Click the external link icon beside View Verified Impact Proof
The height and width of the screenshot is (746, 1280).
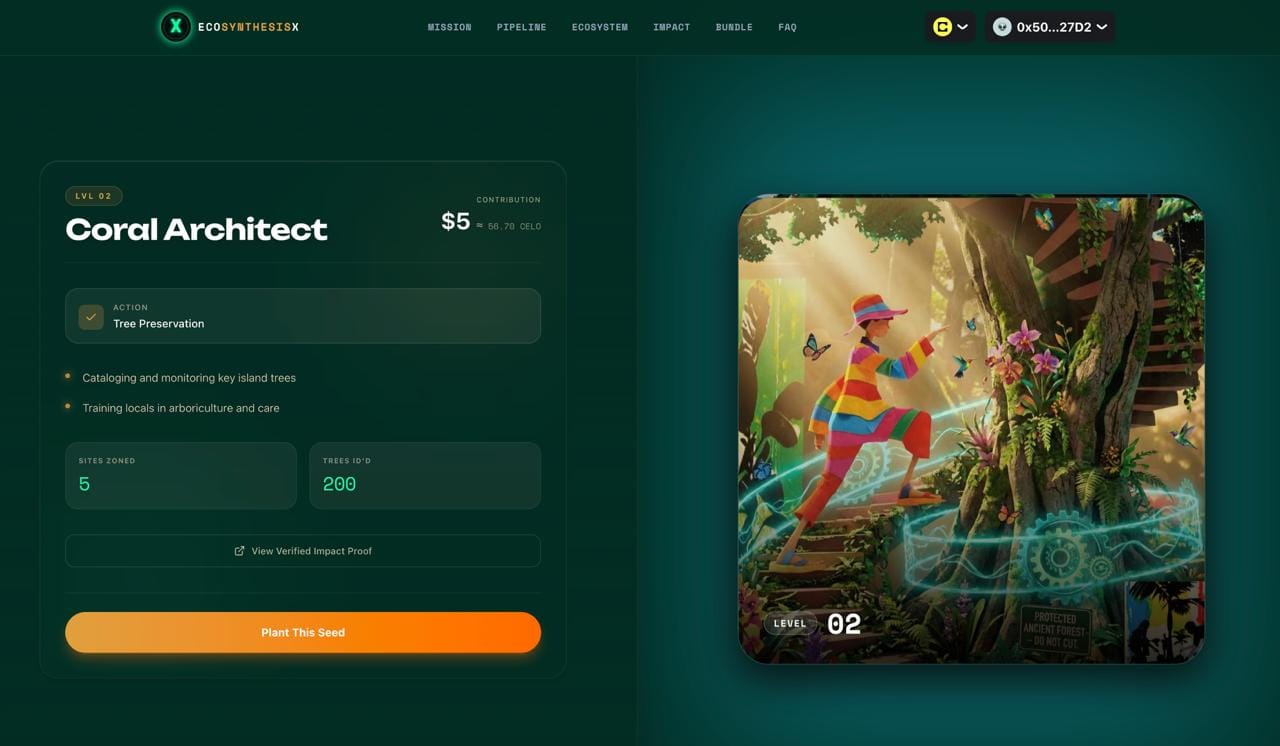[239, 551]
